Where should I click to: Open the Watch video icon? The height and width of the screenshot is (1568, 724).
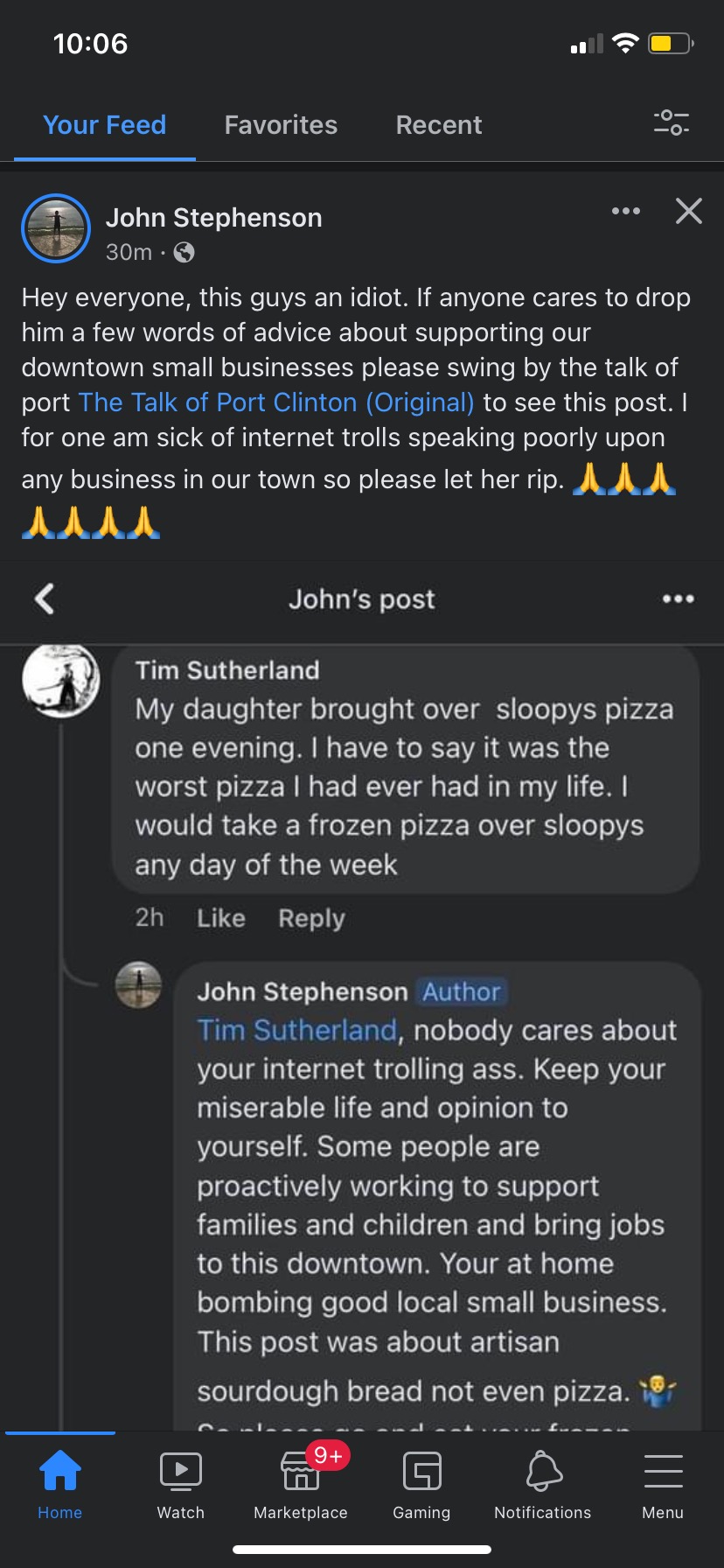(x=180, y=1472)
